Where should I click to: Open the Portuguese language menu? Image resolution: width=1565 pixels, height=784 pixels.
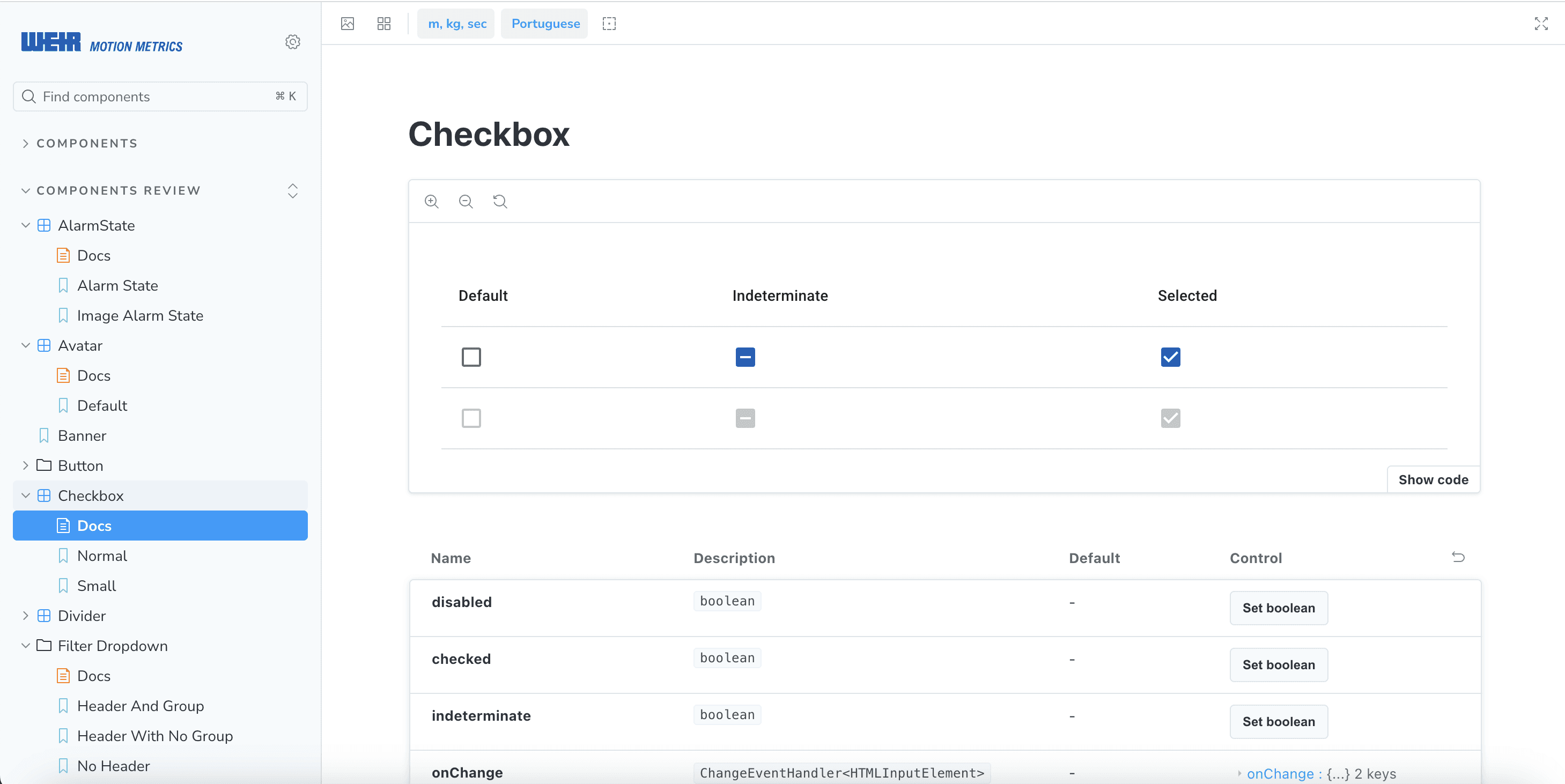point(545,24)
